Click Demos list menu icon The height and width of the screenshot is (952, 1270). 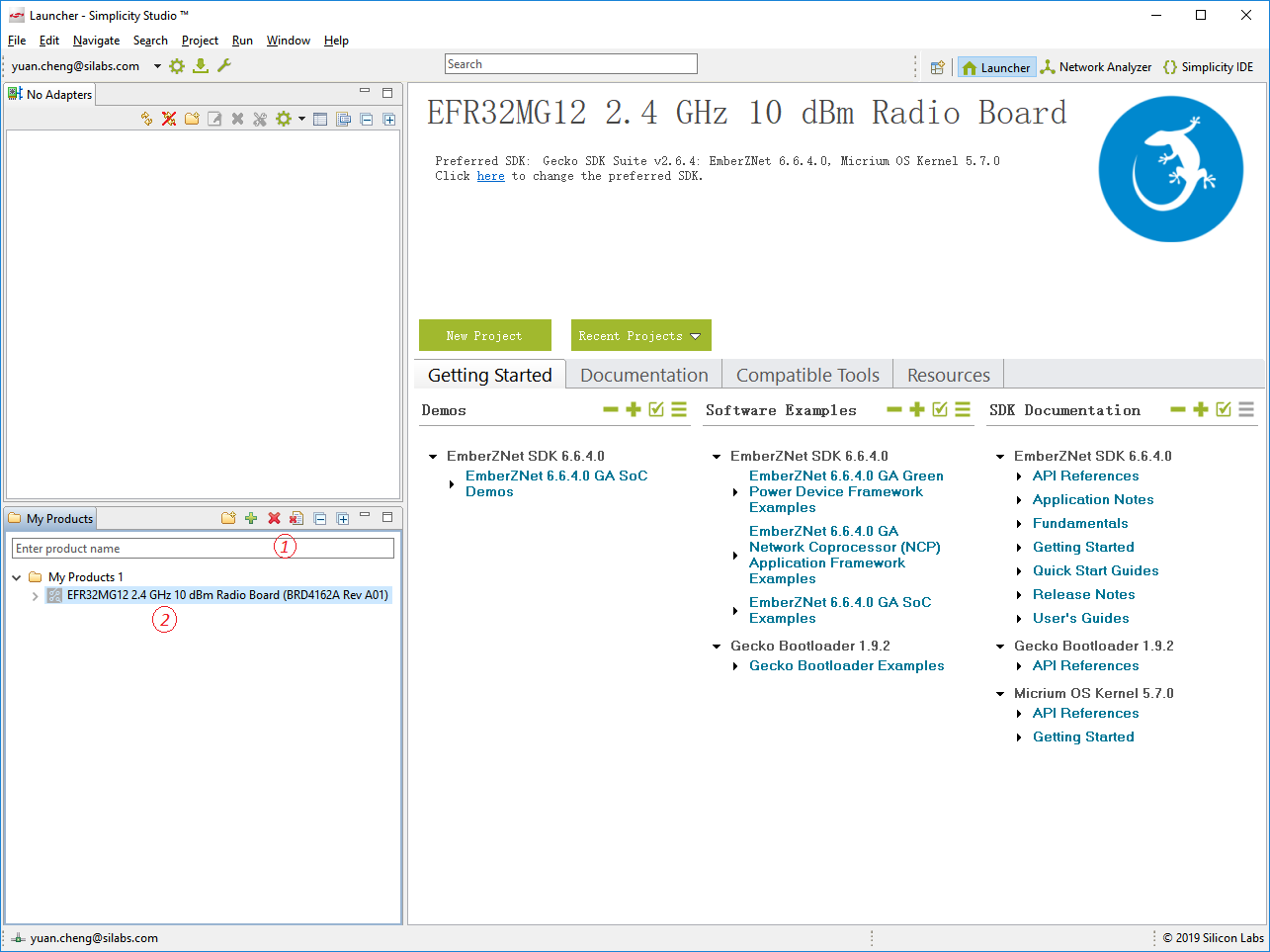679,409
